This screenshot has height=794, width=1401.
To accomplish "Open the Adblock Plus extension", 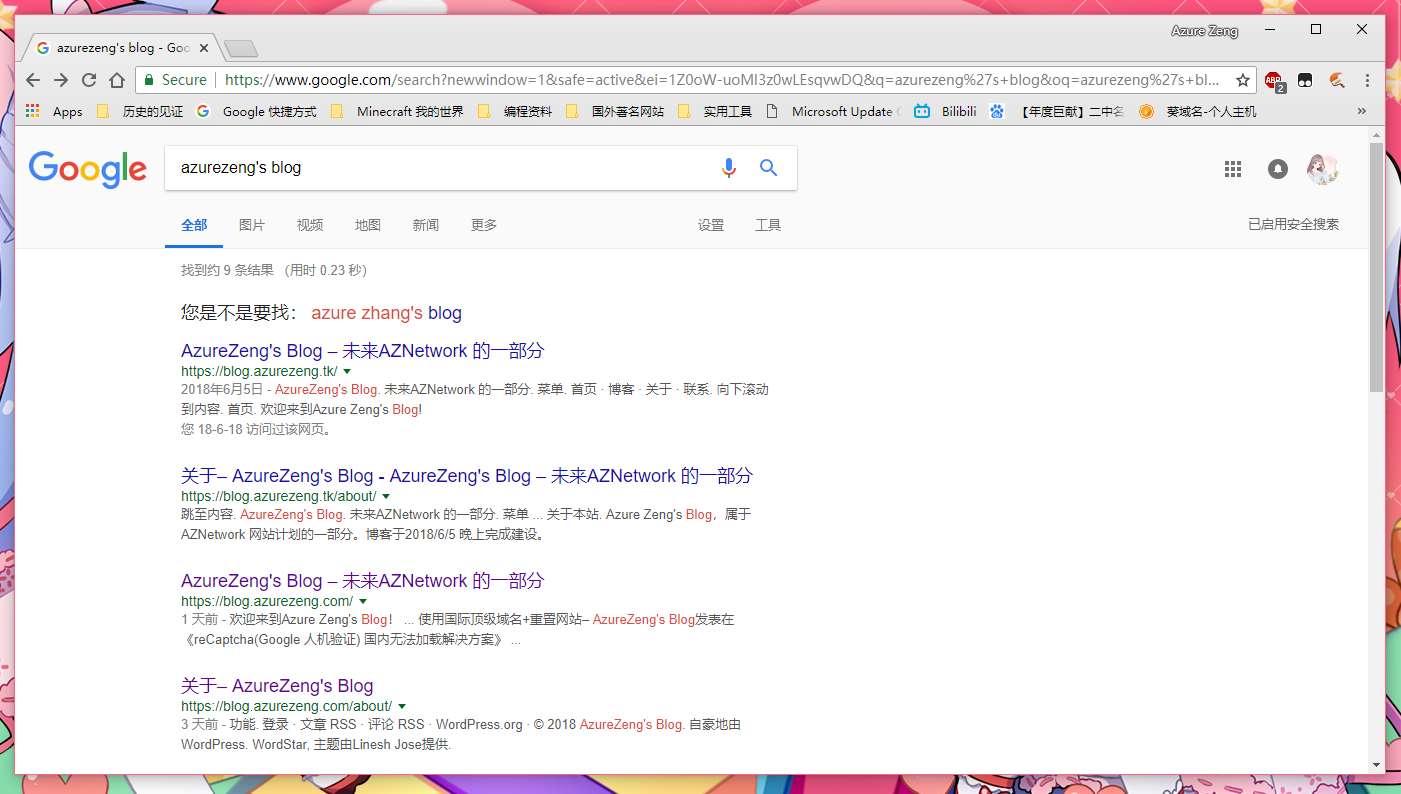I will point(1274,81).
